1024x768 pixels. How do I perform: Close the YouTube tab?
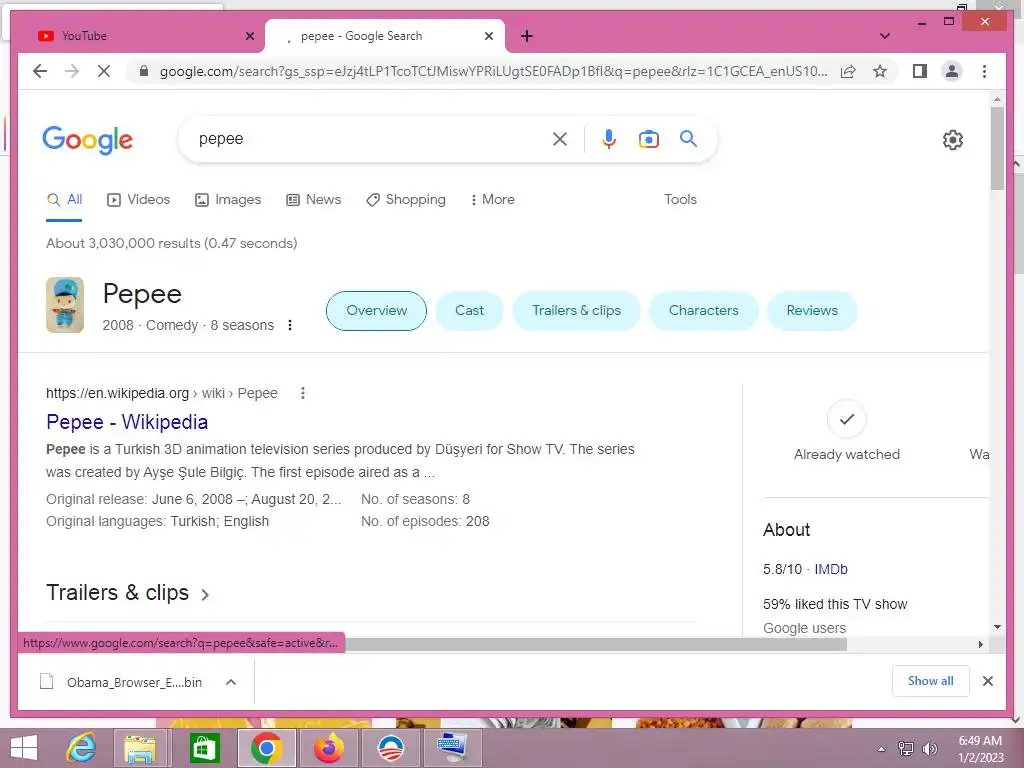point(249,36)
